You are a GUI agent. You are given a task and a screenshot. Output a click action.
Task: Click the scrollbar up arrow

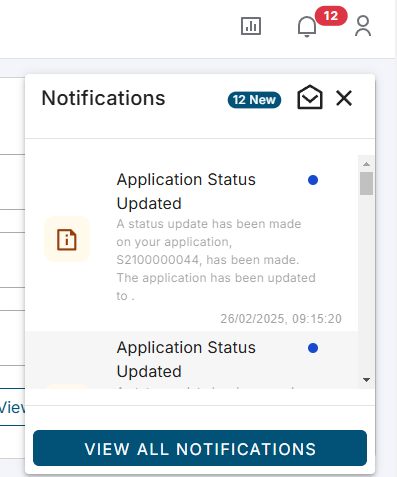pos(366,164)
